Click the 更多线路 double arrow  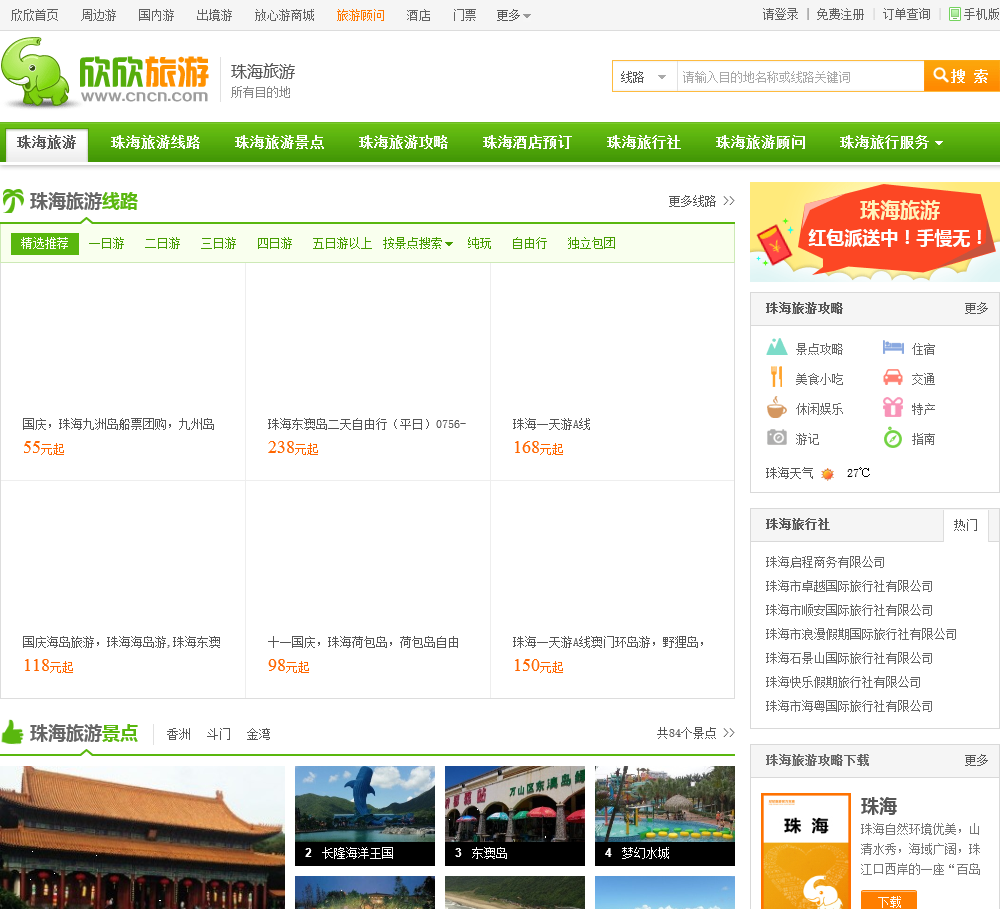pyautogui.click(x=729, y=201)
